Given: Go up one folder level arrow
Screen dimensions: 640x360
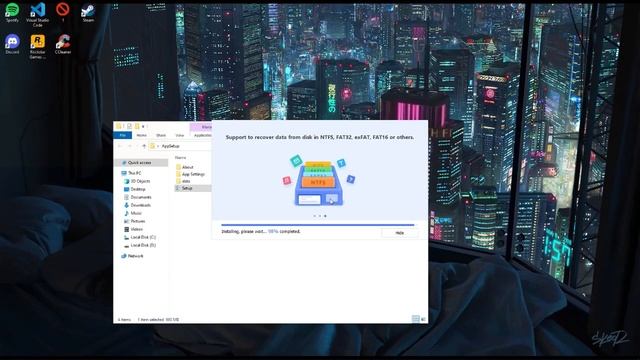Looking at the screenshot, I should [x=144, y=146].
